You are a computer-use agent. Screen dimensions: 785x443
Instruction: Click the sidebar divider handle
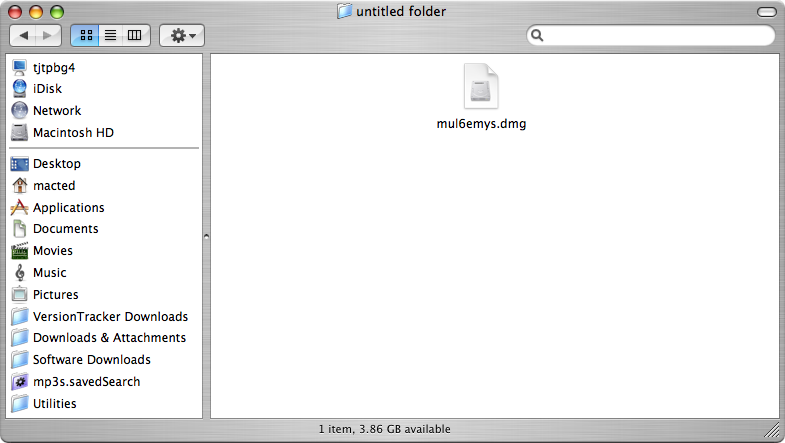point(206,236)
